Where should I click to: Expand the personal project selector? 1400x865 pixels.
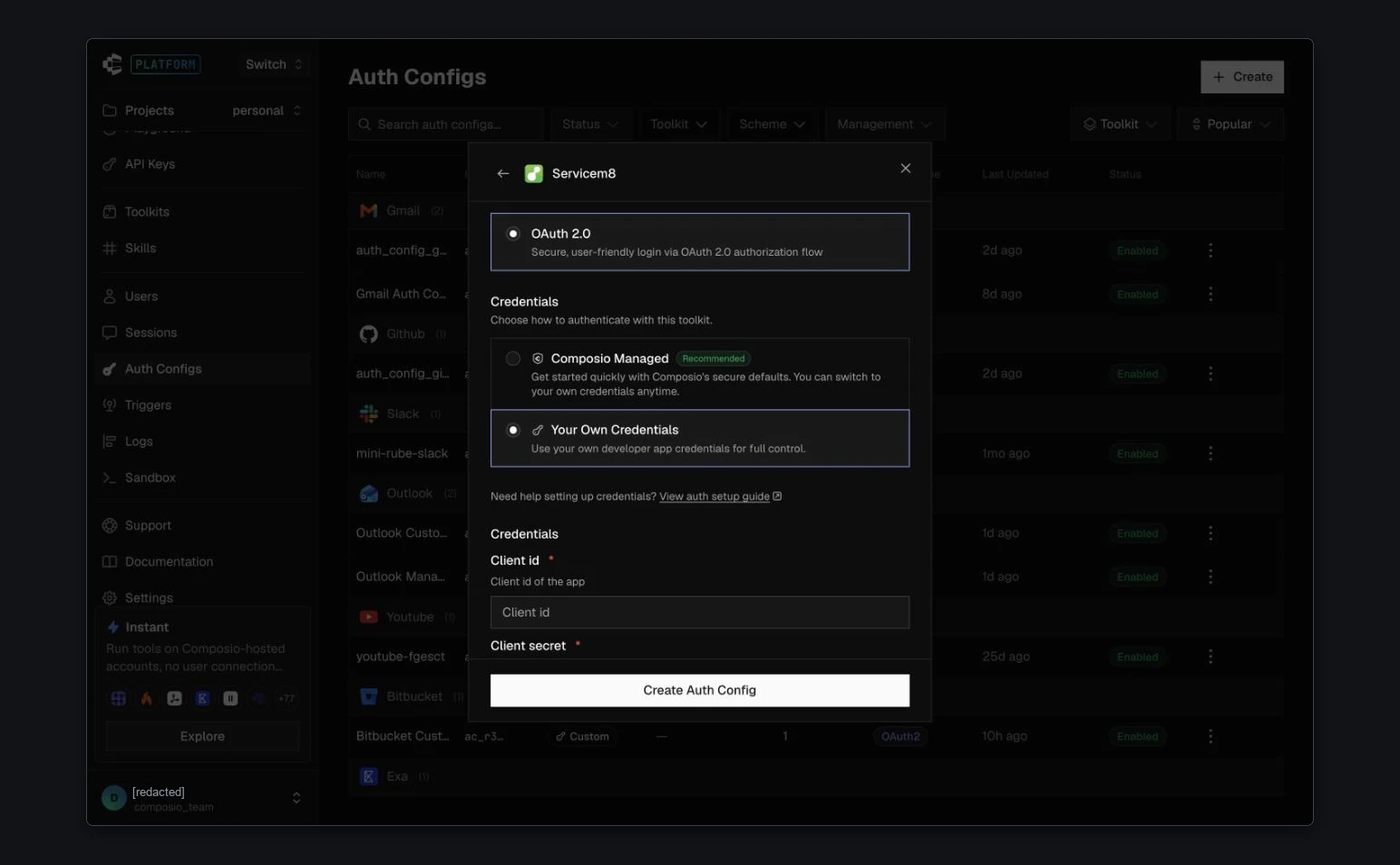pyautogui.click(x=266, y=111)
